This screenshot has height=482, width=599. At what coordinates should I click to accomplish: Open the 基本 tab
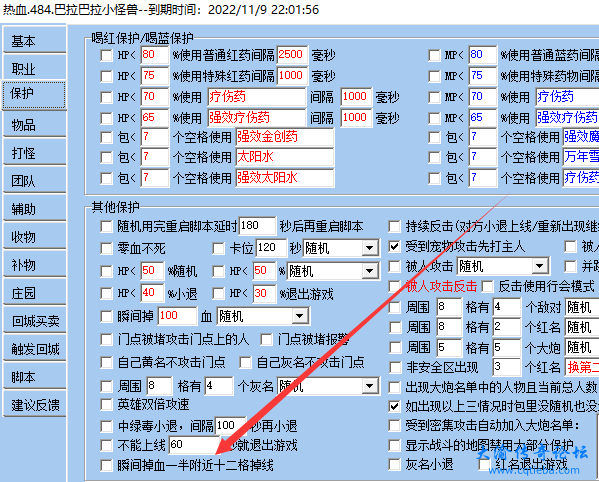pos(34,40)
